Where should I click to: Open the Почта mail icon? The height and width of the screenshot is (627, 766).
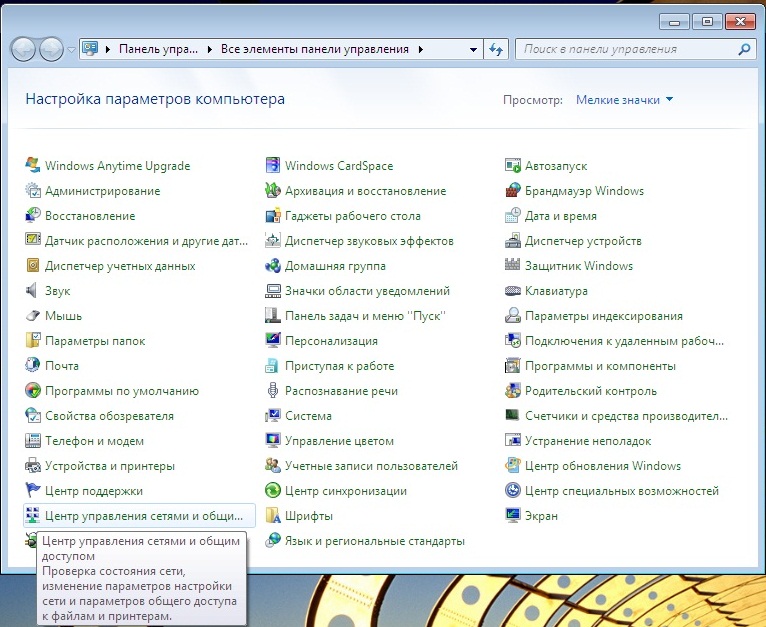click(x=33, y=366)
